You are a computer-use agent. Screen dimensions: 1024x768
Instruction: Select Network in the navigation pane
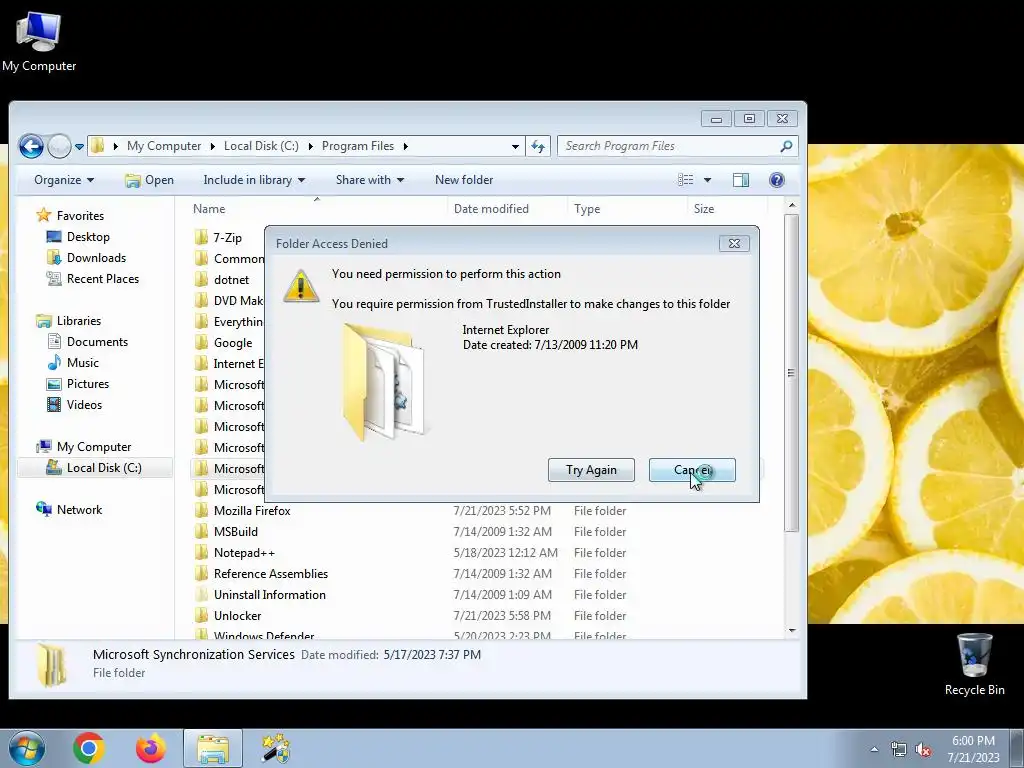[69, 509]
